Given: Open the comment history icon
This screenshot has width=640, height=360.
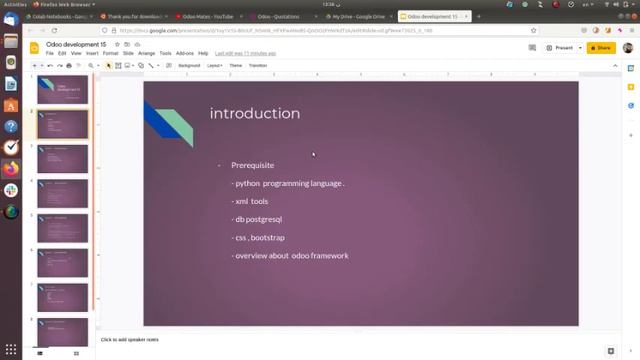Looking at the screenshot, I should (532, 48).
